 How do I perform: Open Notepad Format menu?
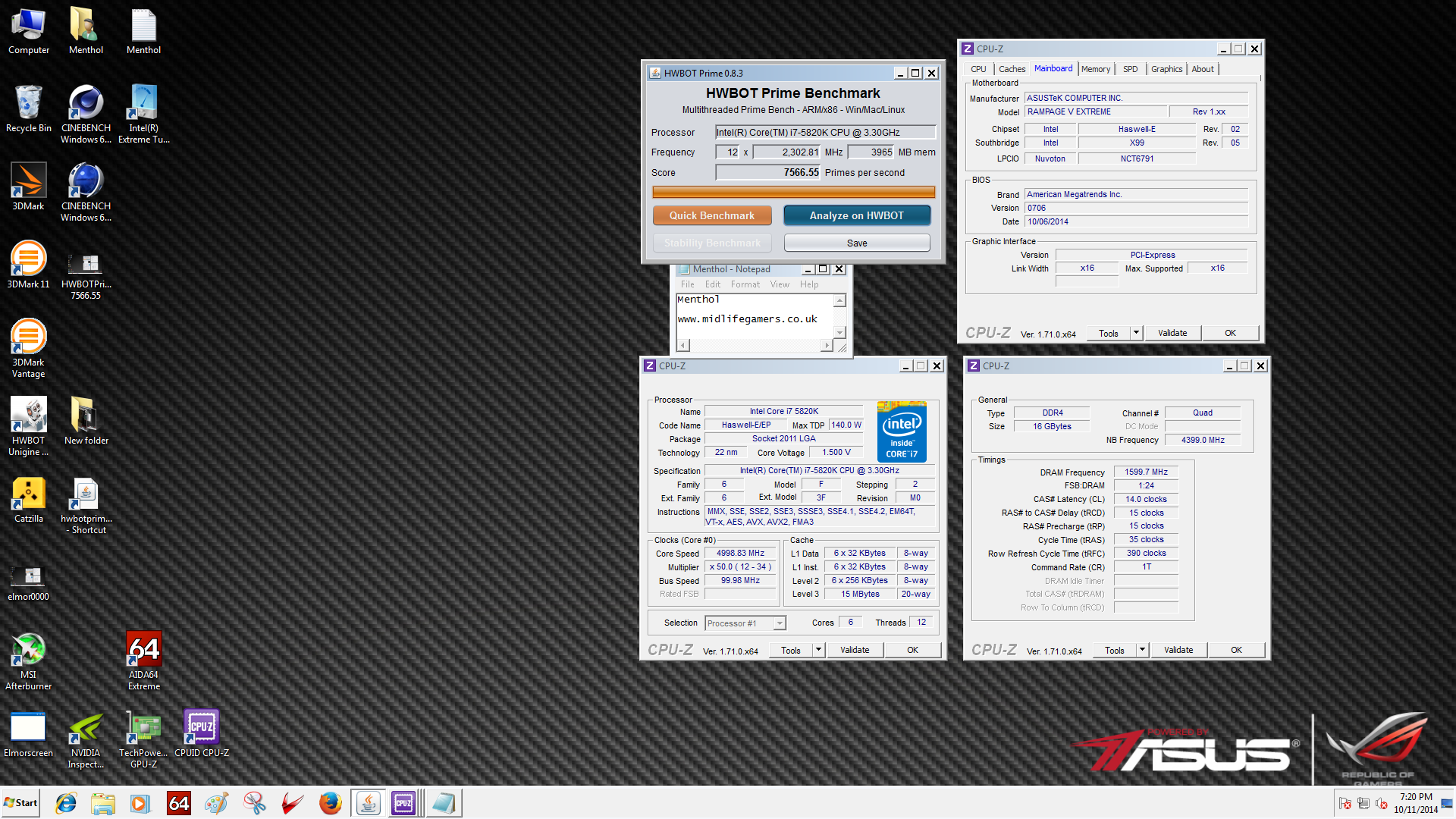pos(745,284)
